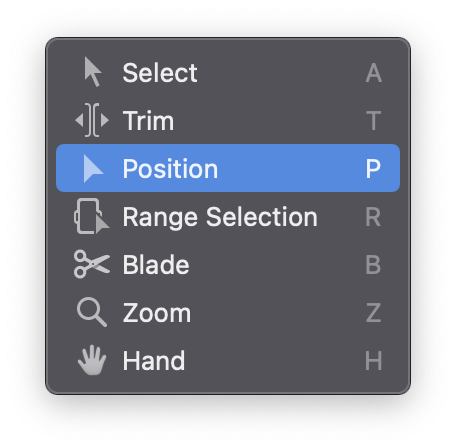Click the arrow icon for Select tool
Viewport: 456px width, 448px height.
click(x=93, y=72)
